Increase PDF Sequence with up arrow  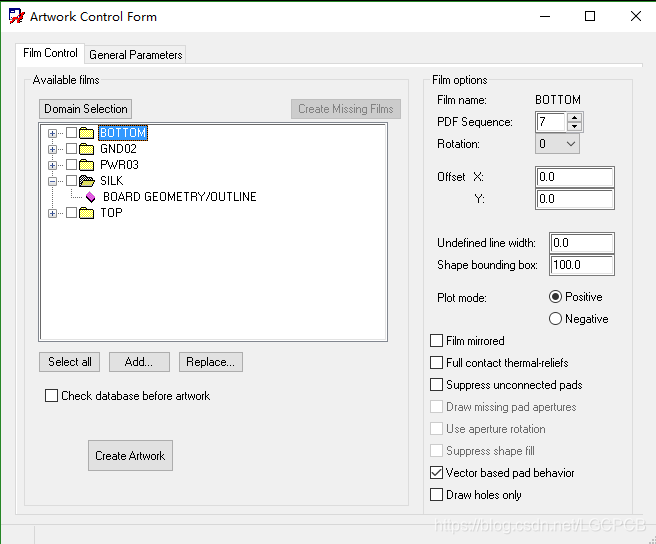pos(574,118)
